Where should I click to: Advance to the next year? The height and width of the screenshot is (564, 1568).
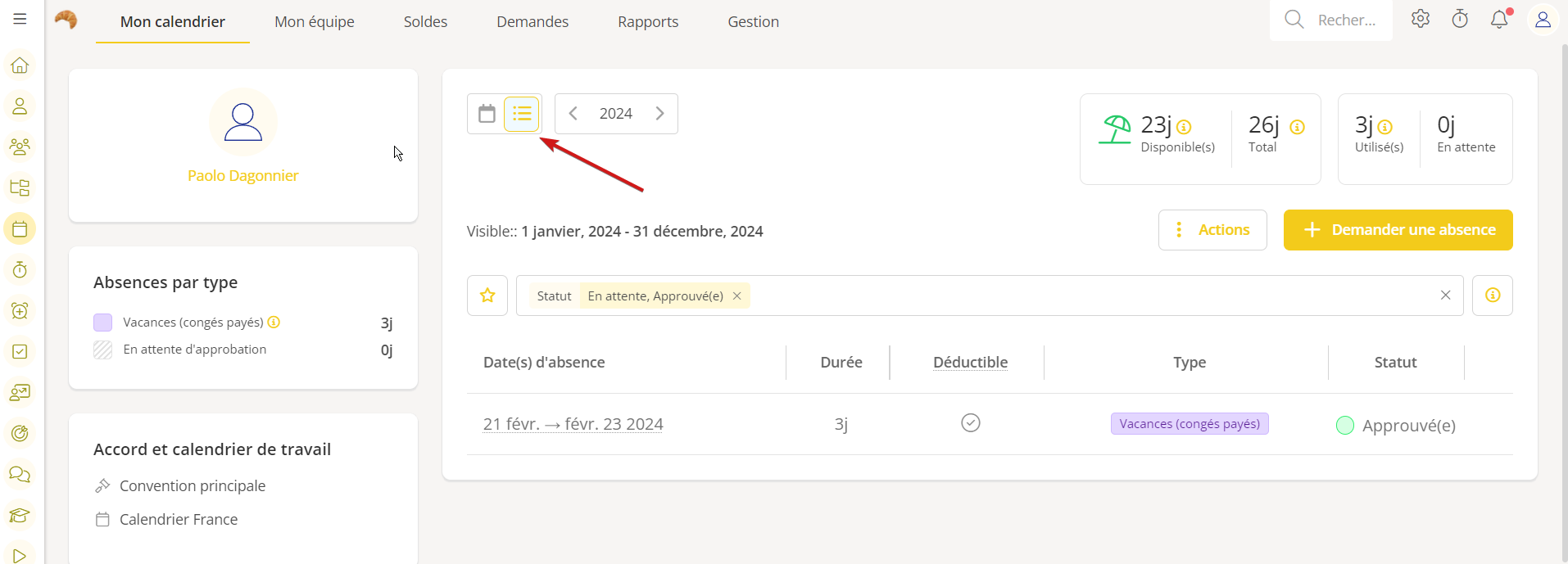point(659,114)
